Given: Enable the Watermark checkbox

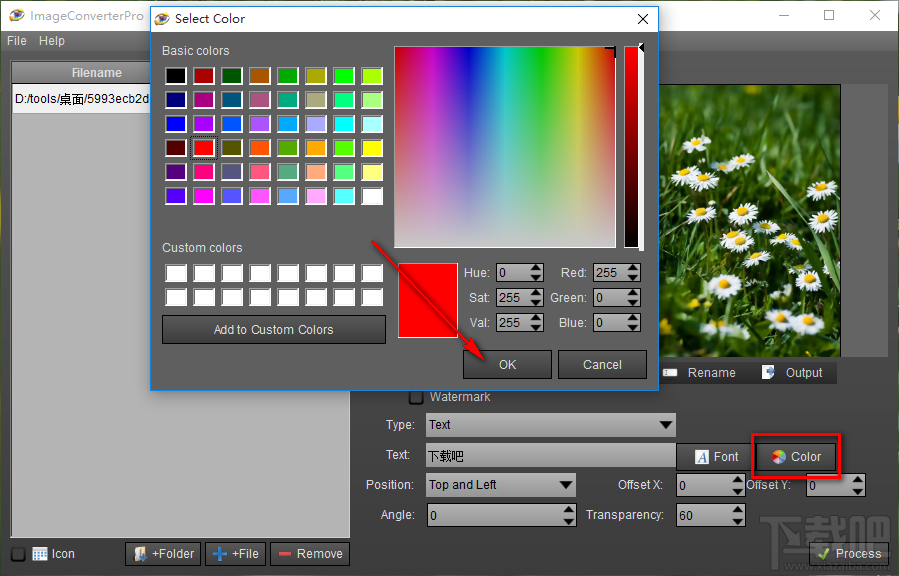Looking at the screenshot, I should (x=416, y=397).
